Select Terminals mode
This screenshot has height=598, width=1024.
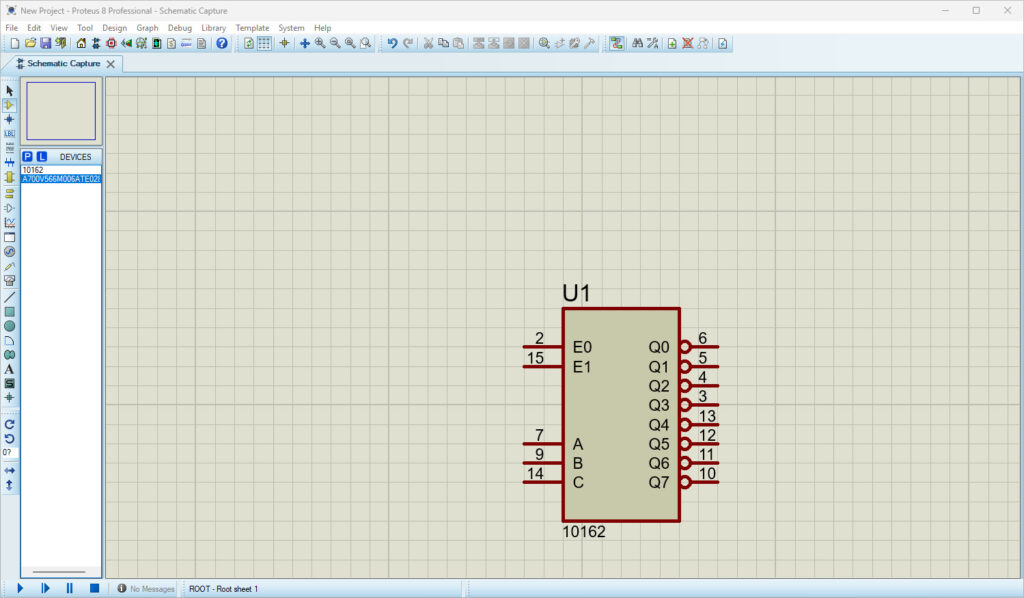click(x=9, y=193)
